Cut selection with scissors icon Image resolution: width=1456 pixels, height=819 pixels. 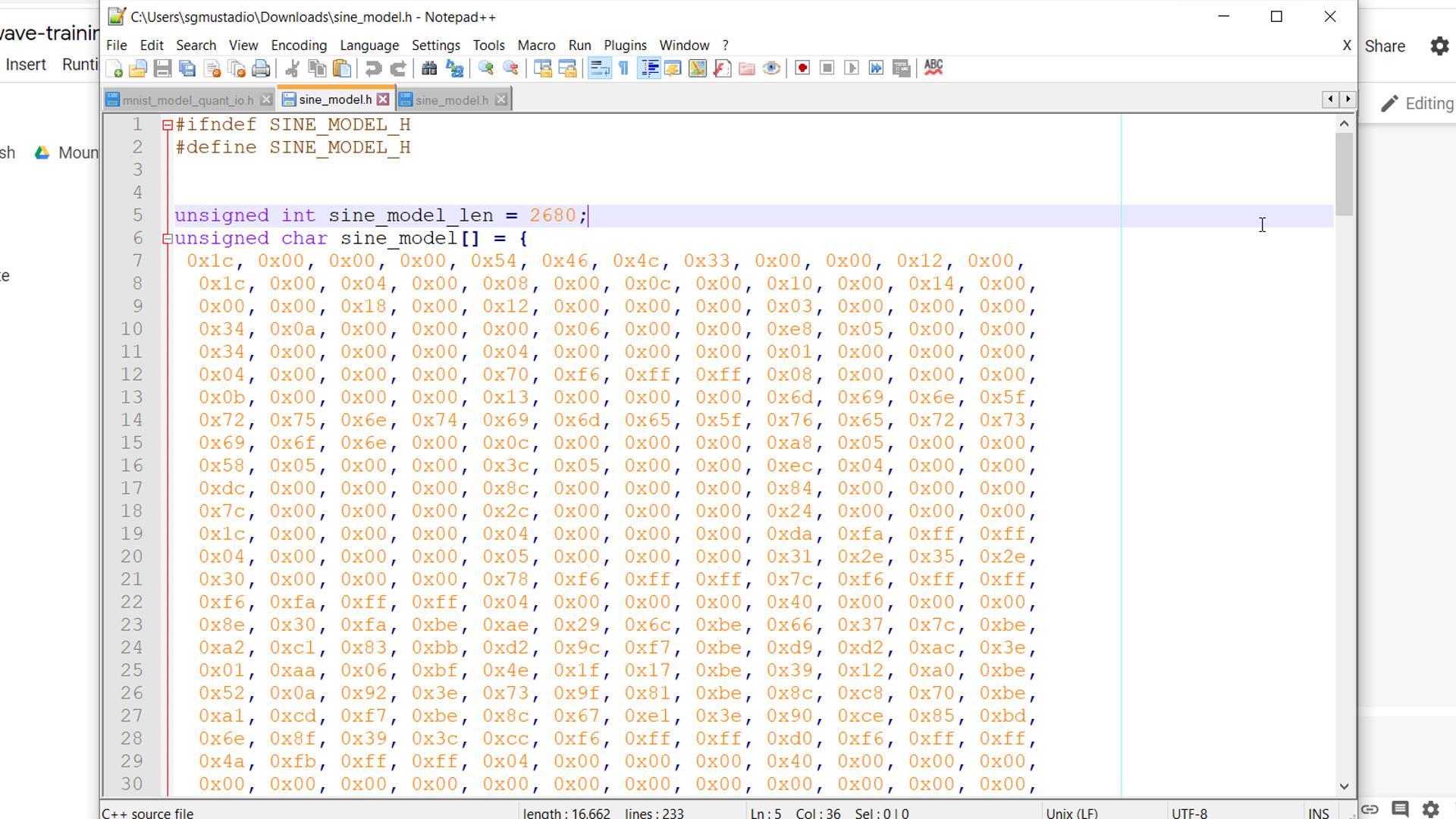pos(292,69)
